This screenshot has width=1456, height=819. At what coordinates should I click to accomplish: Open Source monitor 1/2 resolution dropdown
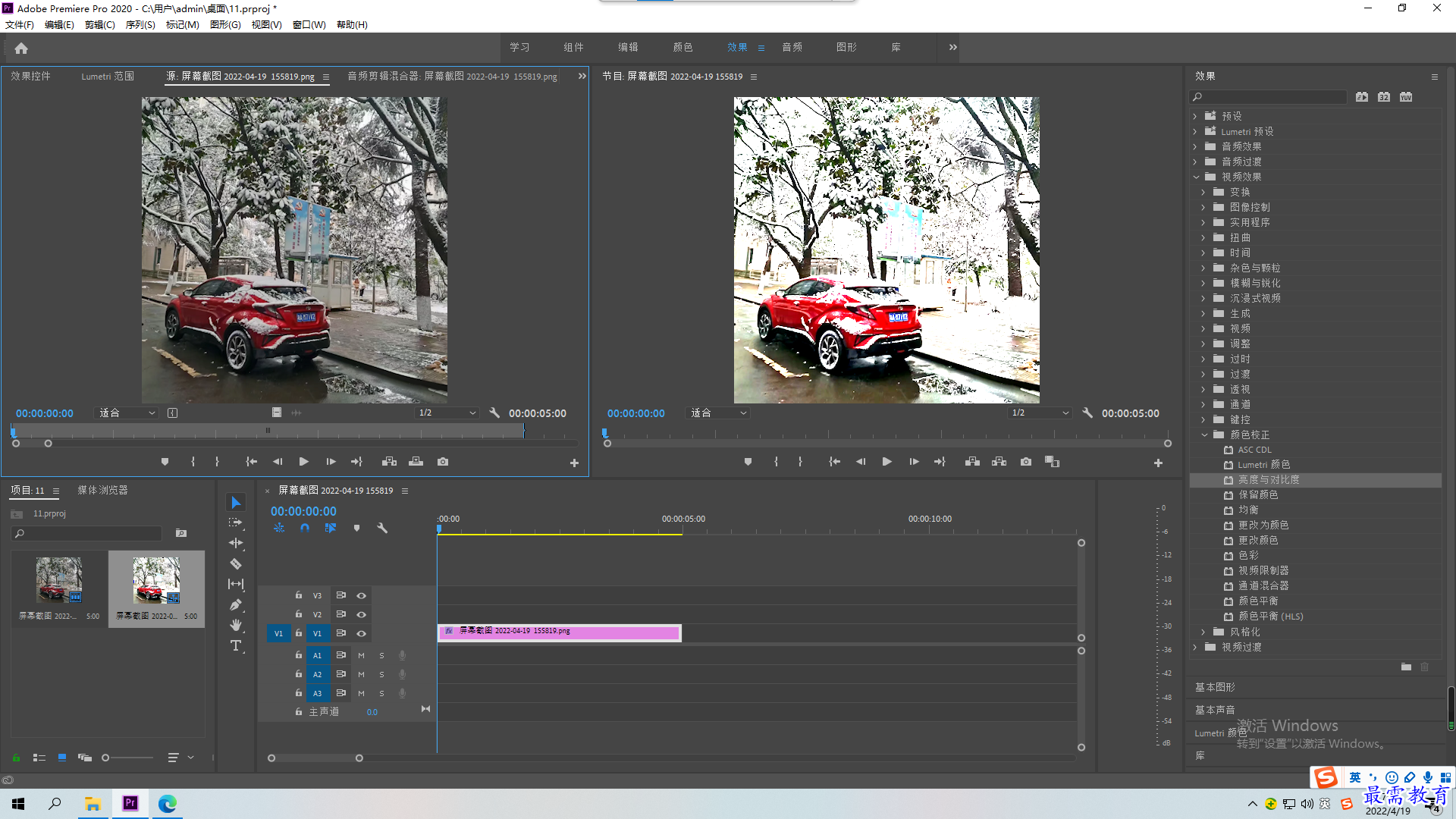(x=447, y=413)
